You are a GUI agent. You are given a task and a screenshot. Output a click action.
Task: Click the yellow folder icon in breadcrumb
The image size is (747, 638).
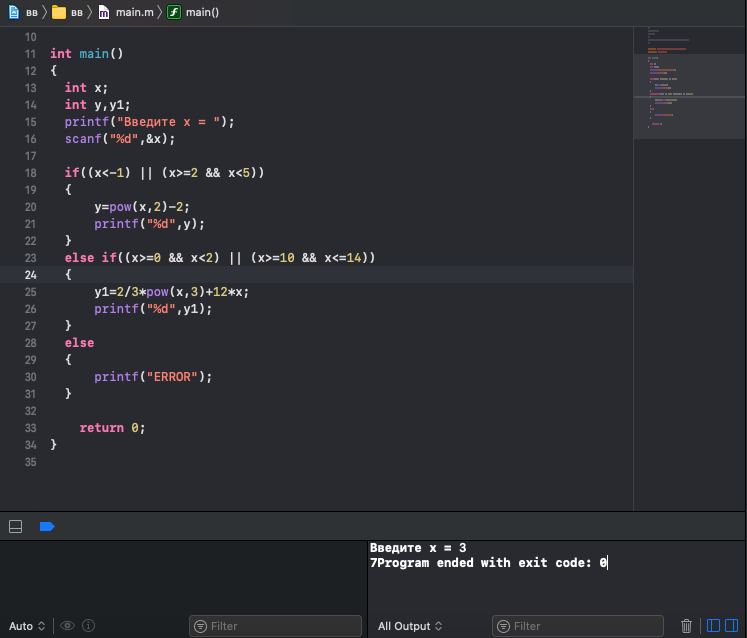(x=59, y=12)
